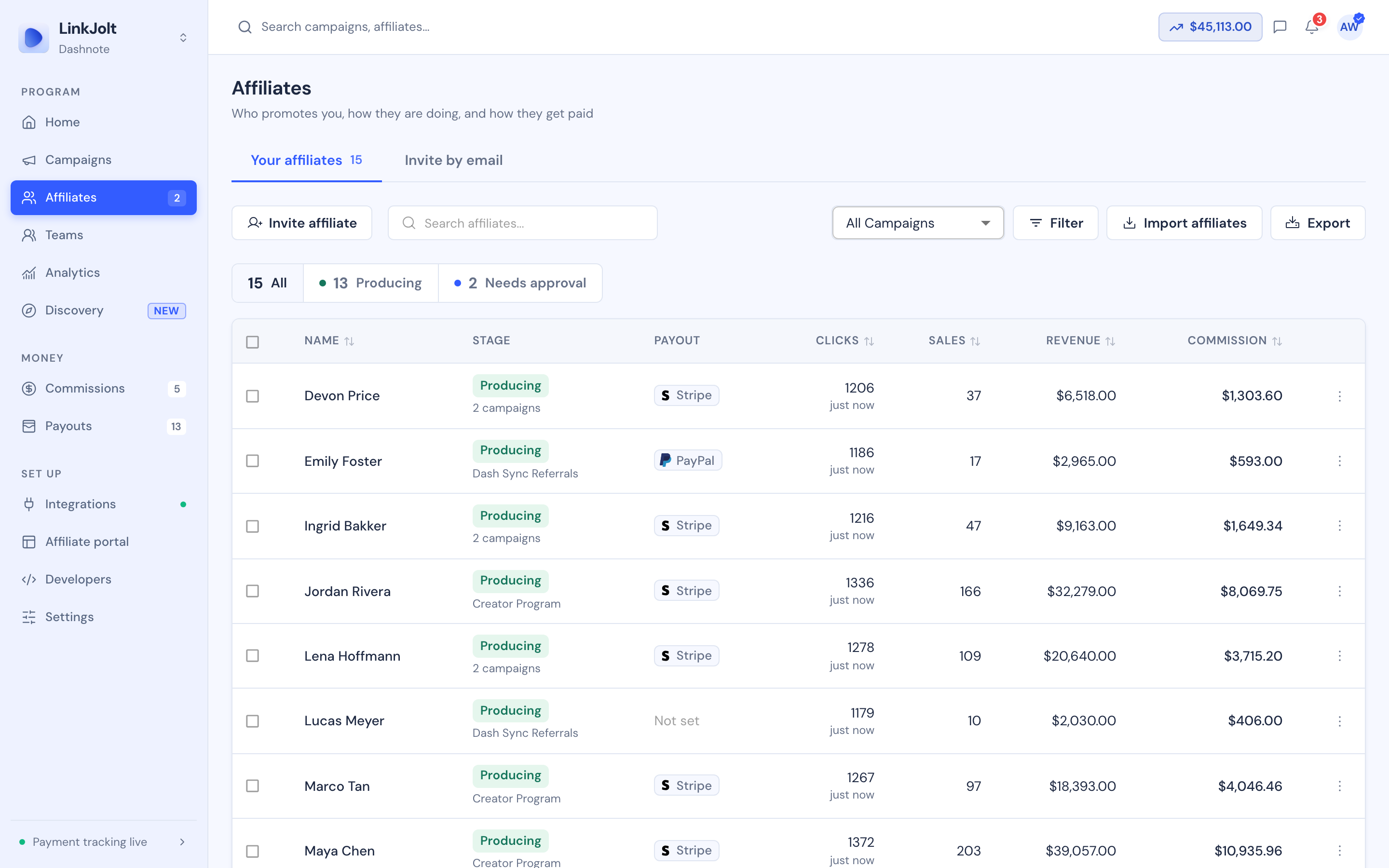This screenshot has height=868, width=1389.
Task: Open the AW profile avatar
Action: (1349, 27)
